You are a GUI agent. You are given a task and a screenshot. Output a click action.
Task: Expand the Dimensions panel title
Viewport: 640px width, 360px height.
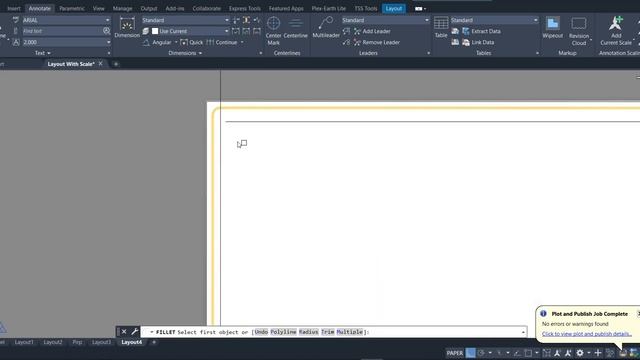[x=185, y=53]
